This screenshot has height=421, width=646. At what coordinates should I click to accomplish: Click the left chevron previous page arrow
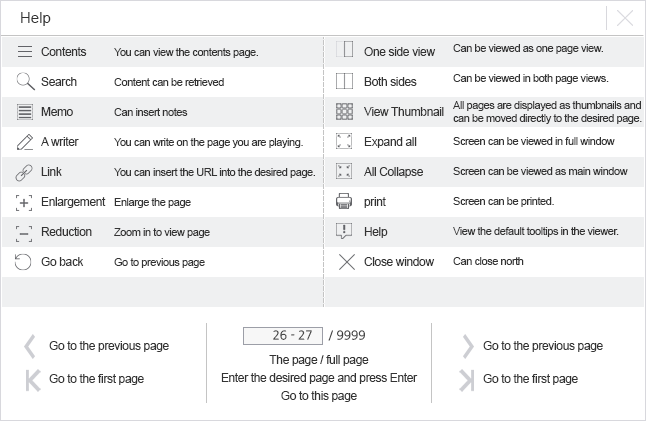(x=30, y=346)
